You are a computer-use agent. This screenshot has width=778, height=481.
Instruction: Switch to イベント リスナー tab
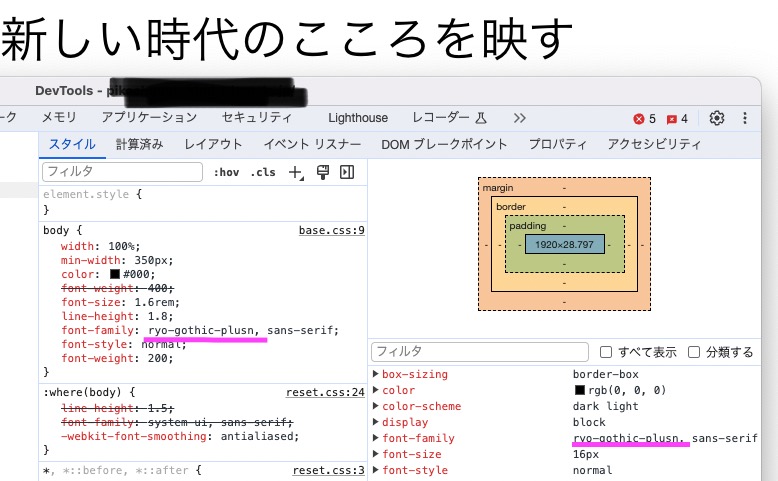[x=312, y=144]
